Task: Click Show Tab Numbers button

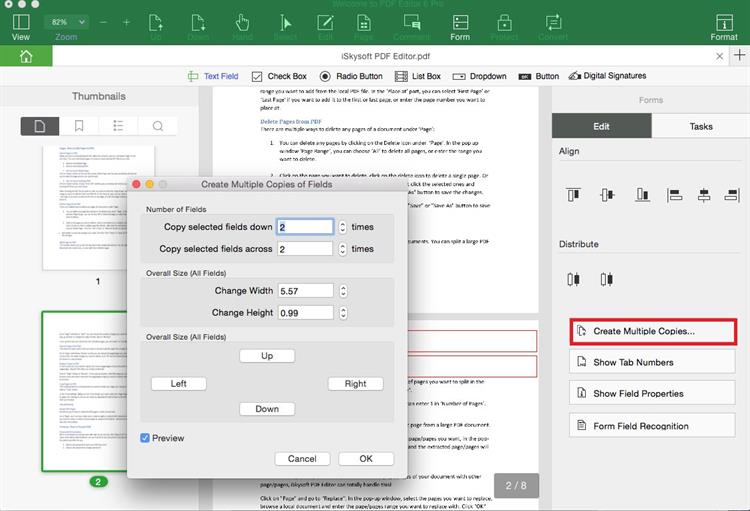Action: click(652, 362)
